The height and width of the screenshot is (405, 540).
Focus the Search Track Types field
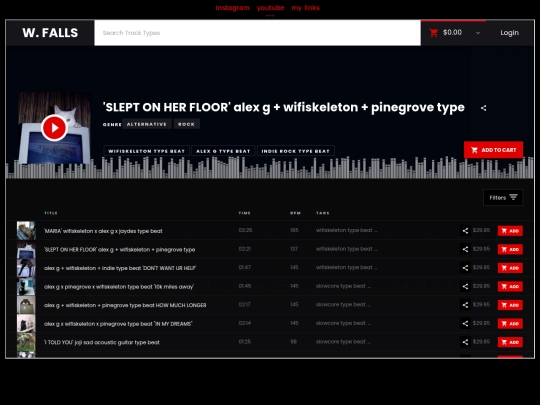(257, 33)
